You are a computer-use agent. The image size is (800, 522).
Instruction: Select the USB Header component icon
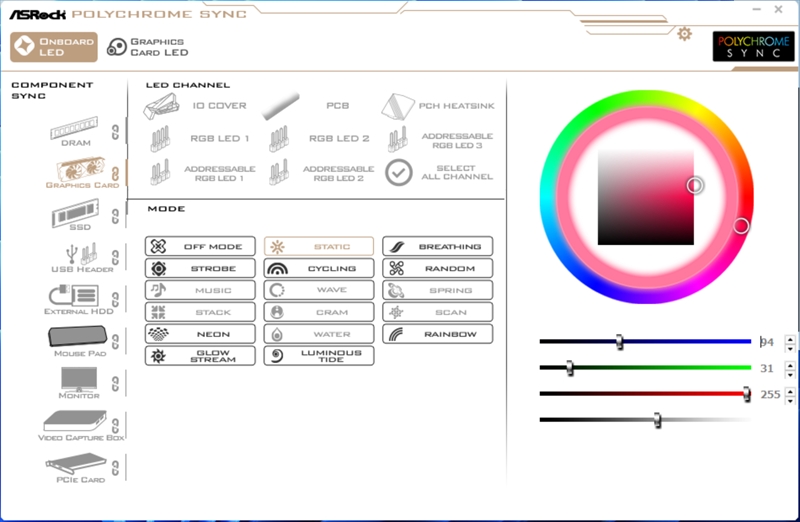coord(82,253)
